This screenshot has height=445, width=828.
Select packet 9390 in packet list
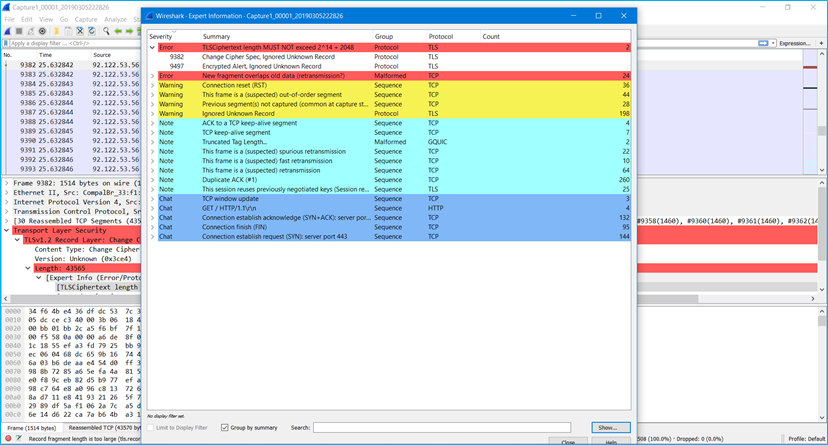(x=72, y=141)
